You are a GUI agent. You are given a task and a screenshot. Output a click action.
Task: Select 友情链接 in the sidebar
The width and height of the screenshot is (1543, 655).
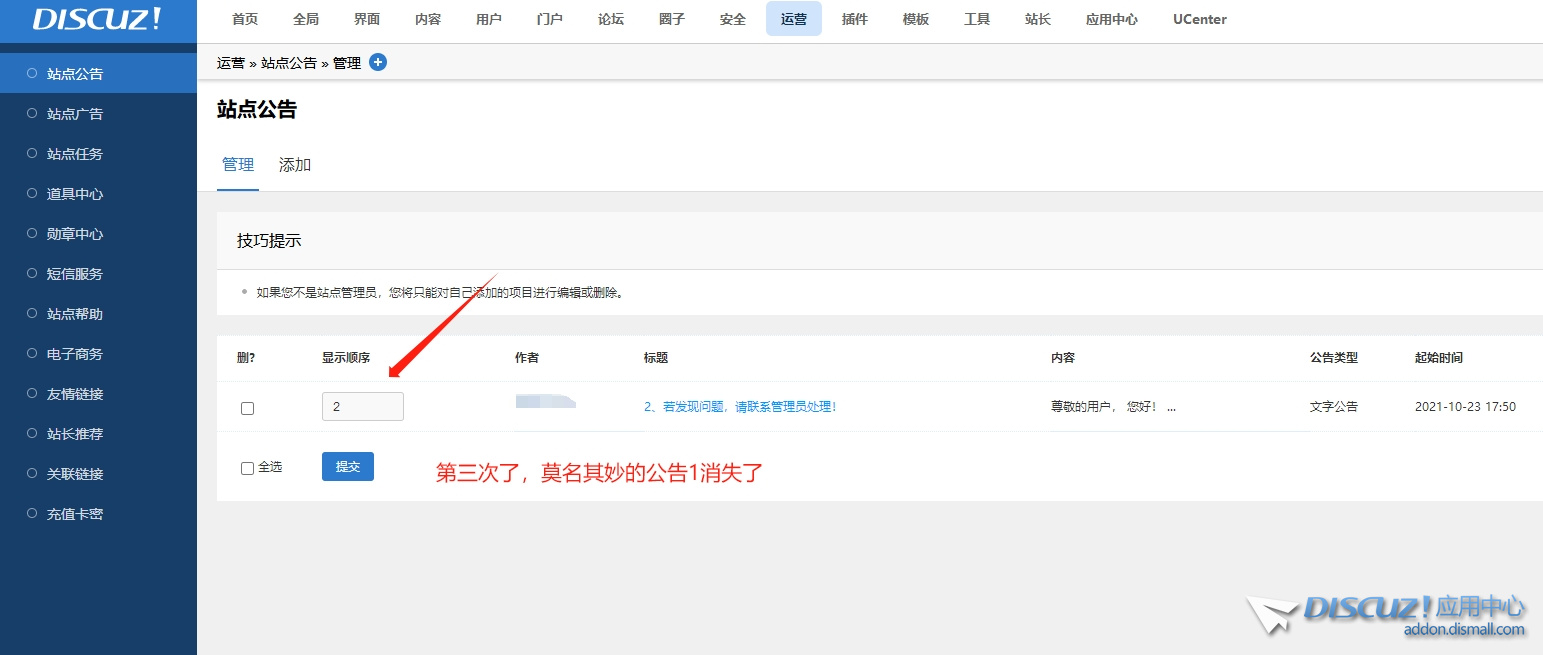pyautogui.click(x=75, y=394)
